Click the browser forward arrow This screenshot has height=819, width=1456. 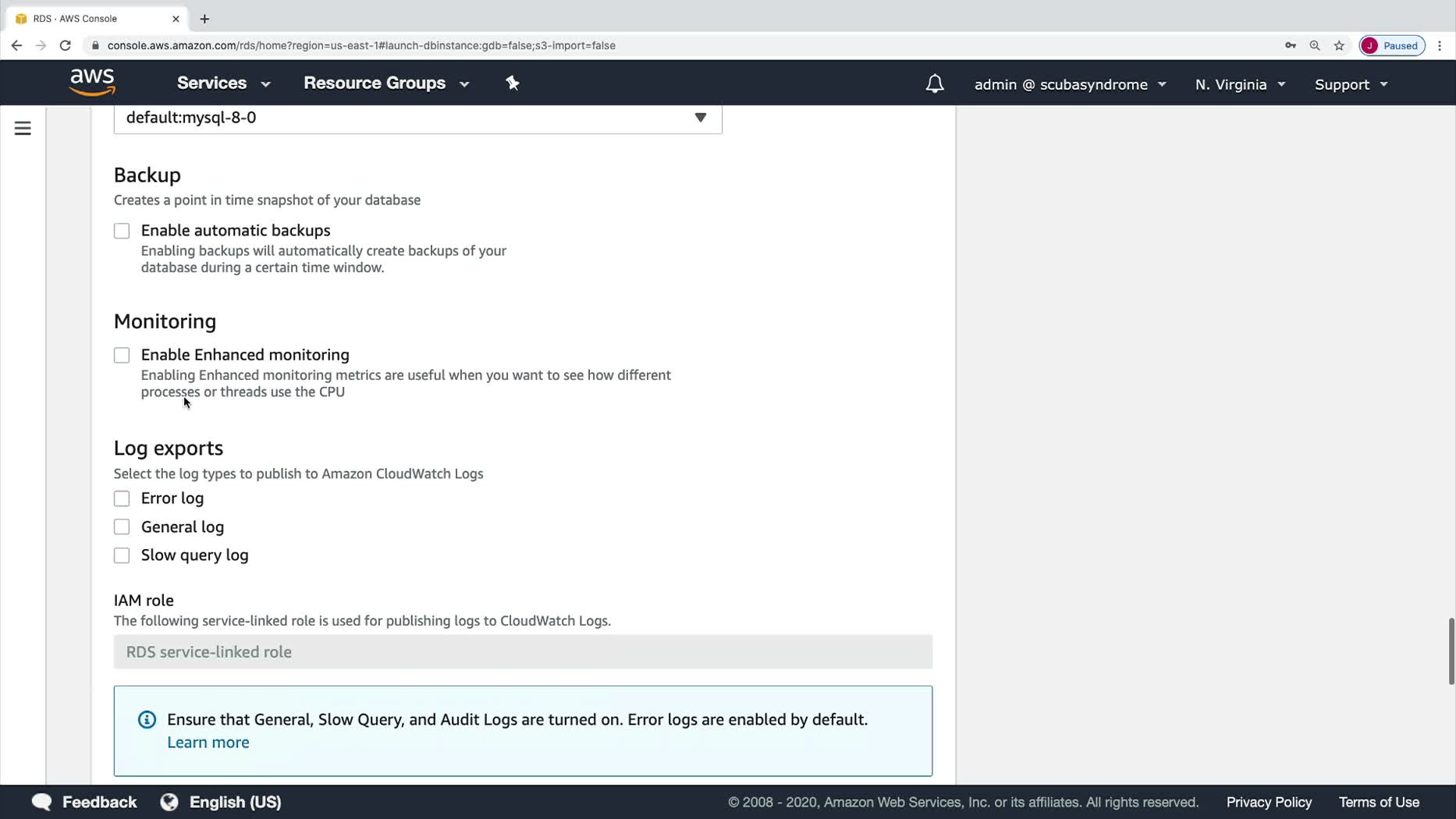click(41, 45)
